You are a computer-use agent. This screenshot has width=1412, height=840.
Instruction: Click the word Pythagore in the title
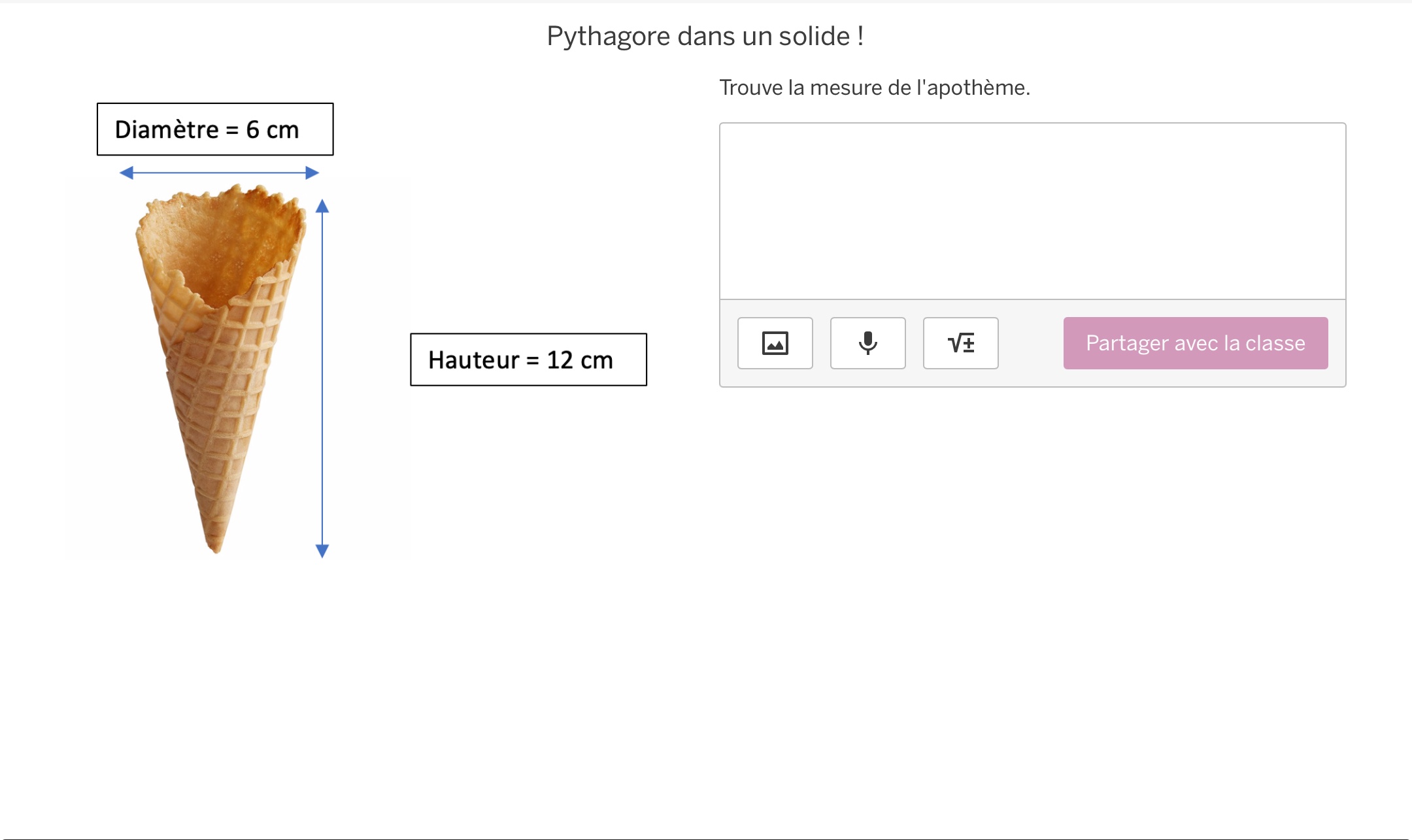608,36
